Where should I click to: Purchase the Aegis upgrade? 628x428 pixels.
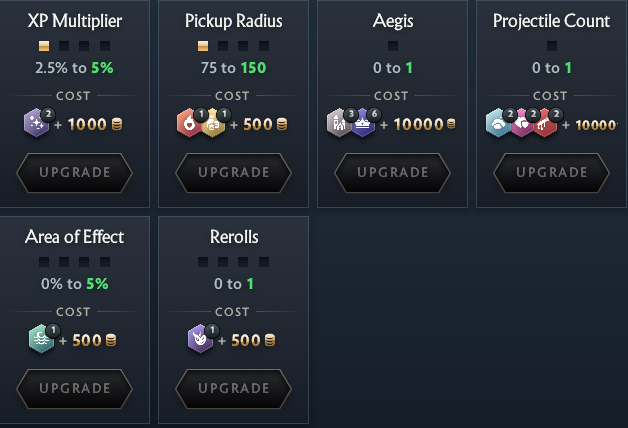coord(392,172)
